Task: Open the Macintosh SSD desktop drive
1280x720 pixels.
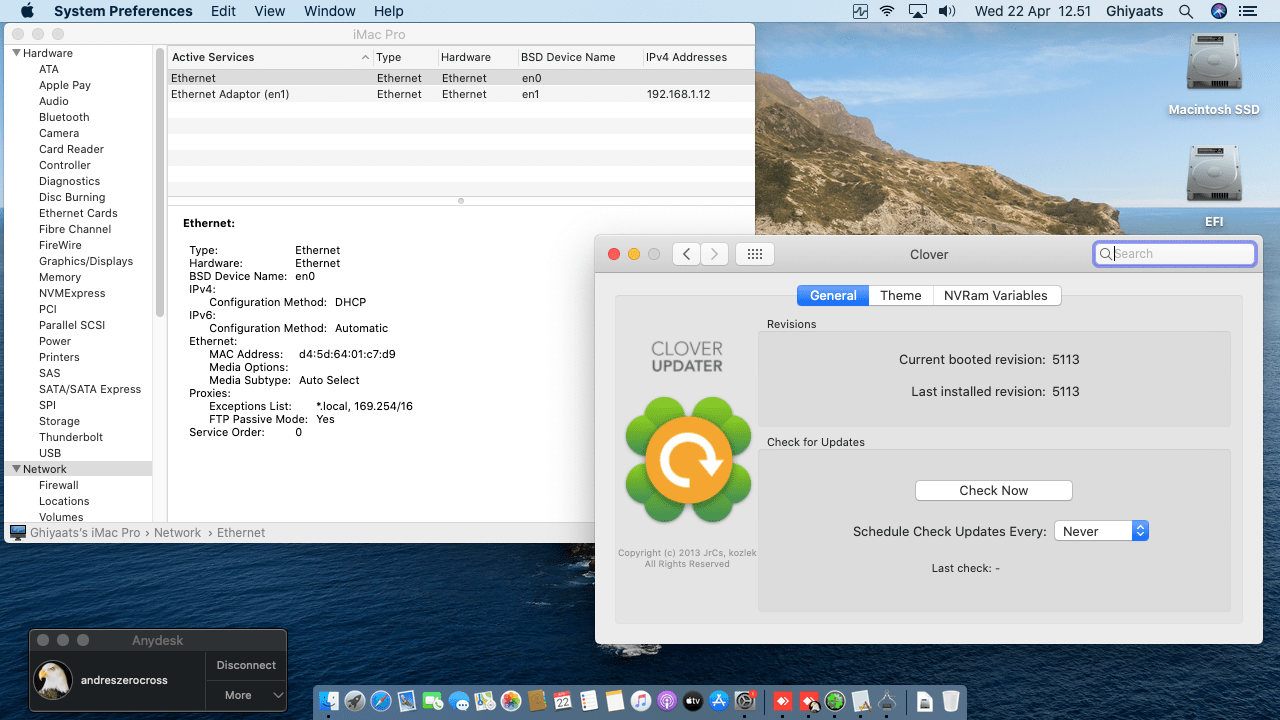Action: [x=1214, y=76]
